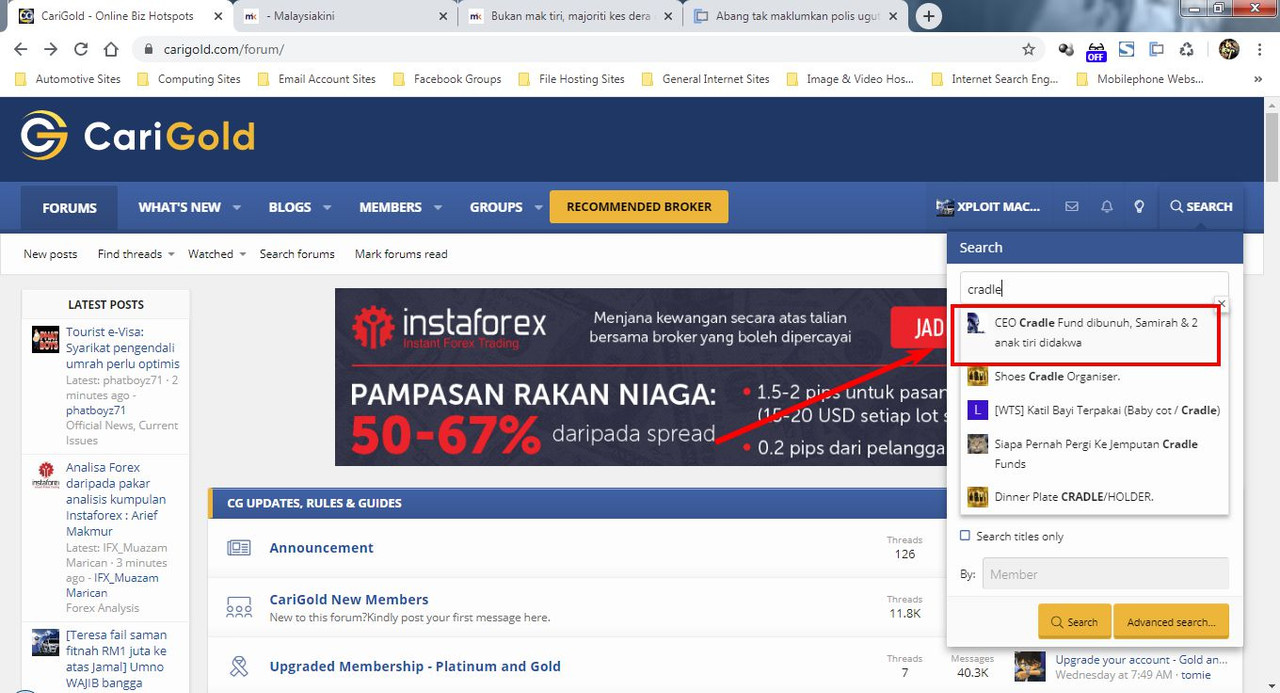
Task: Open the Automotive Sites bookmark folder
Action: point(69,79)
